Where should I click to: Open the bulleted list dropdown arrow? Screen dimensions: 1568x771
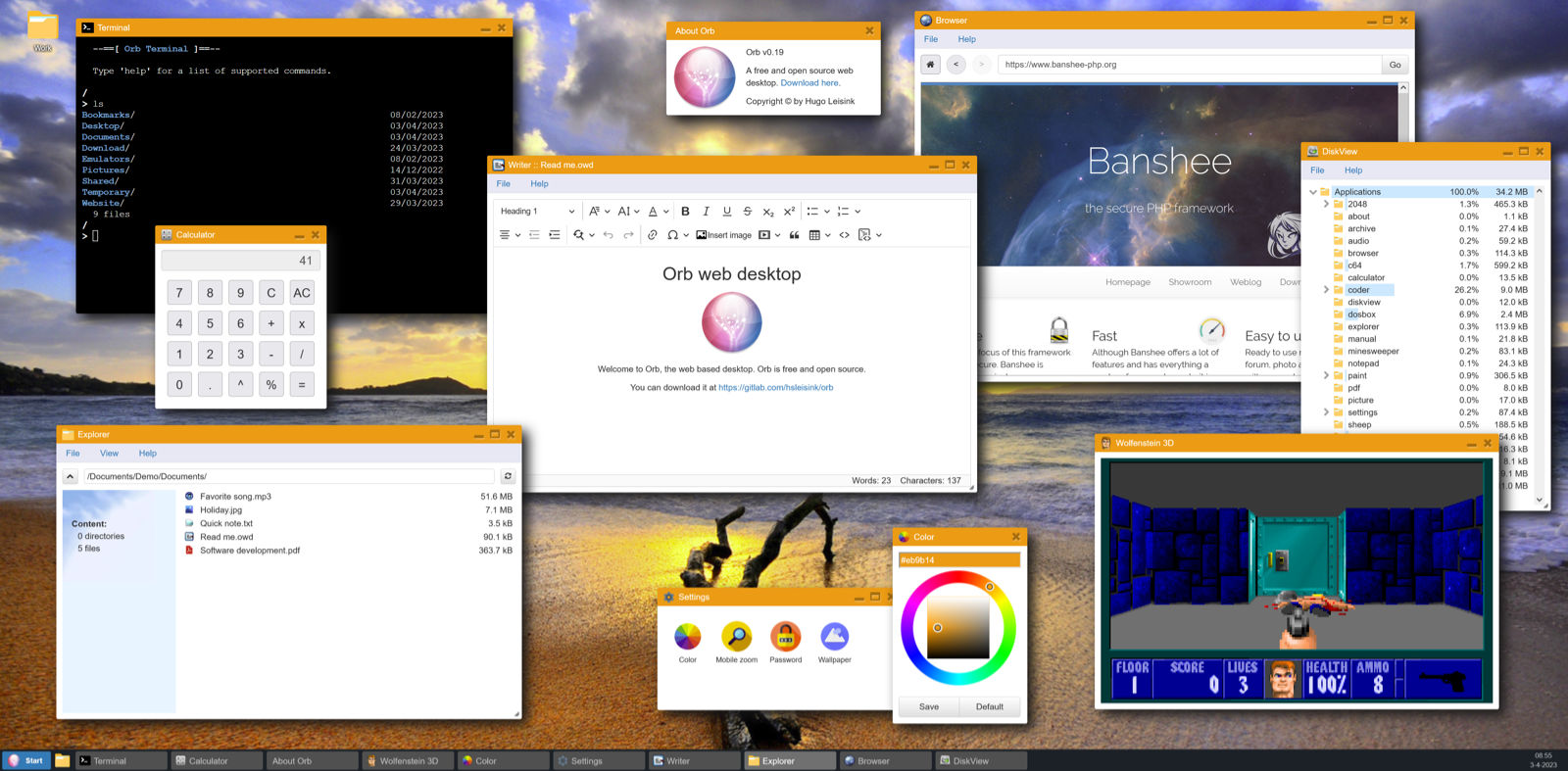tap(827, 212)
